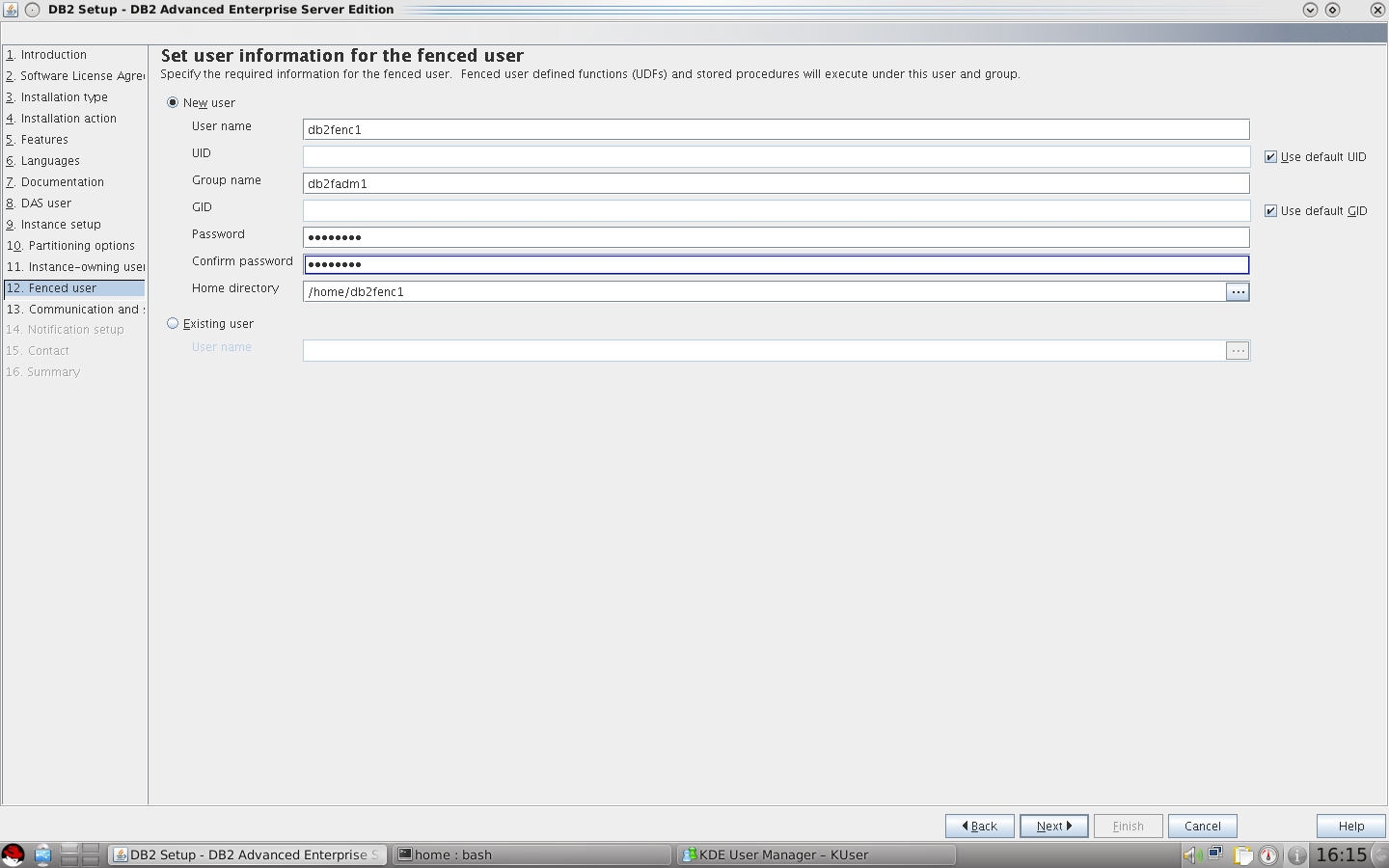Click the terminal icon of home : bash task

(405, 854)
